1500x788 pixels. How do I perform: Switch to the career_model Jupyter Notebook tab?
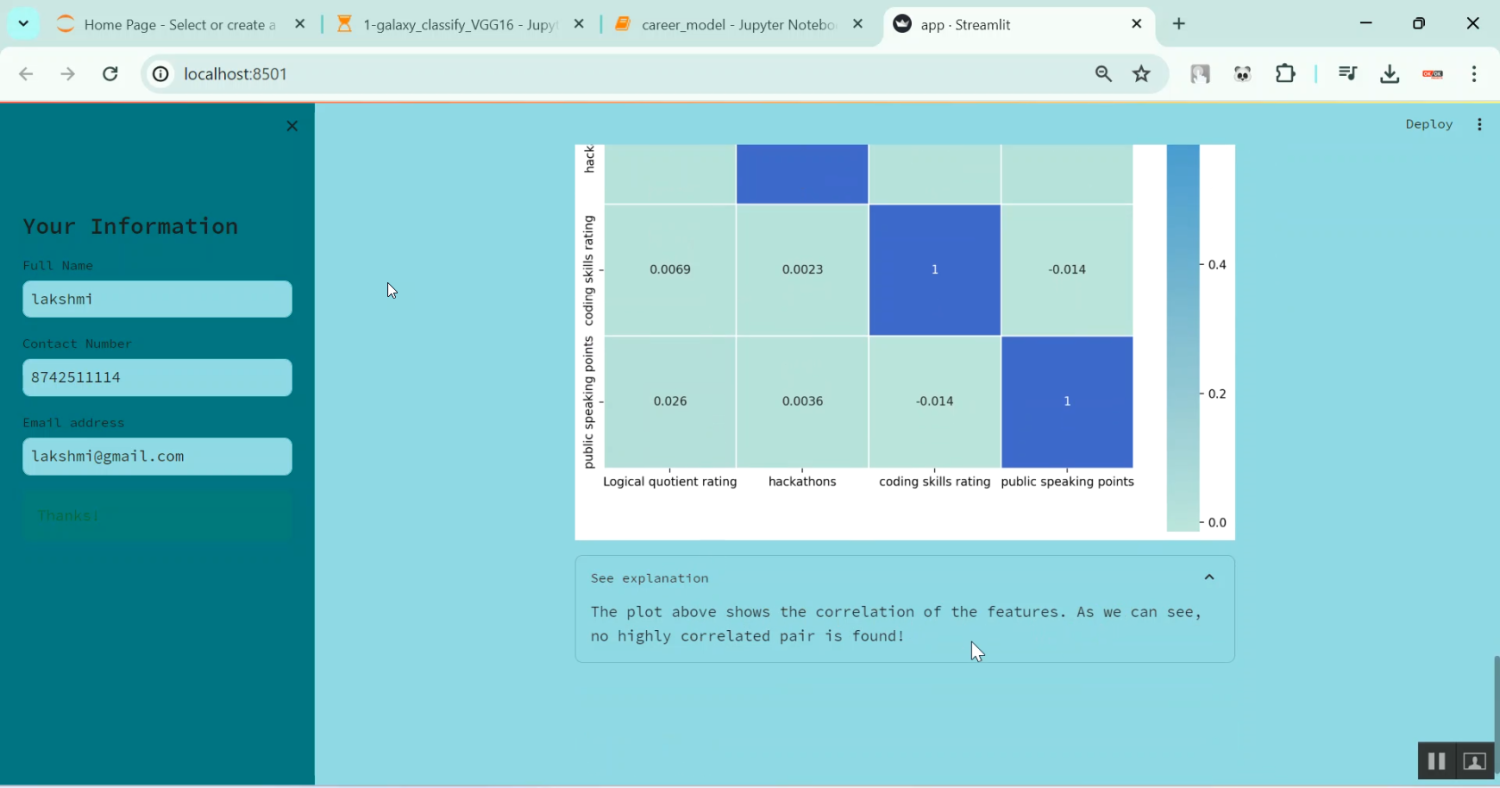[x=738, y=24]
